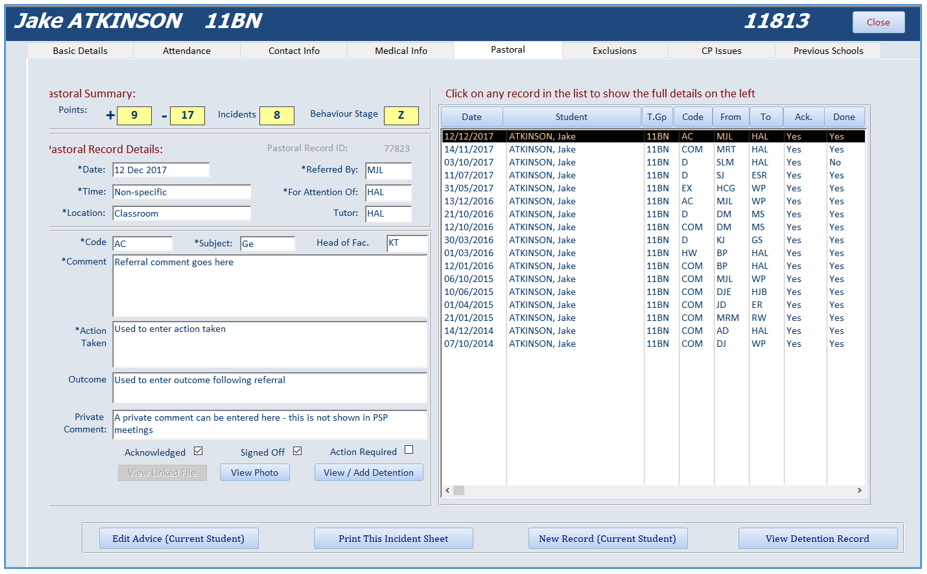Click into the Action Taken text box
Image resolution: width=927 pixels, height=574 pixels.
click(x=270, y=345)
